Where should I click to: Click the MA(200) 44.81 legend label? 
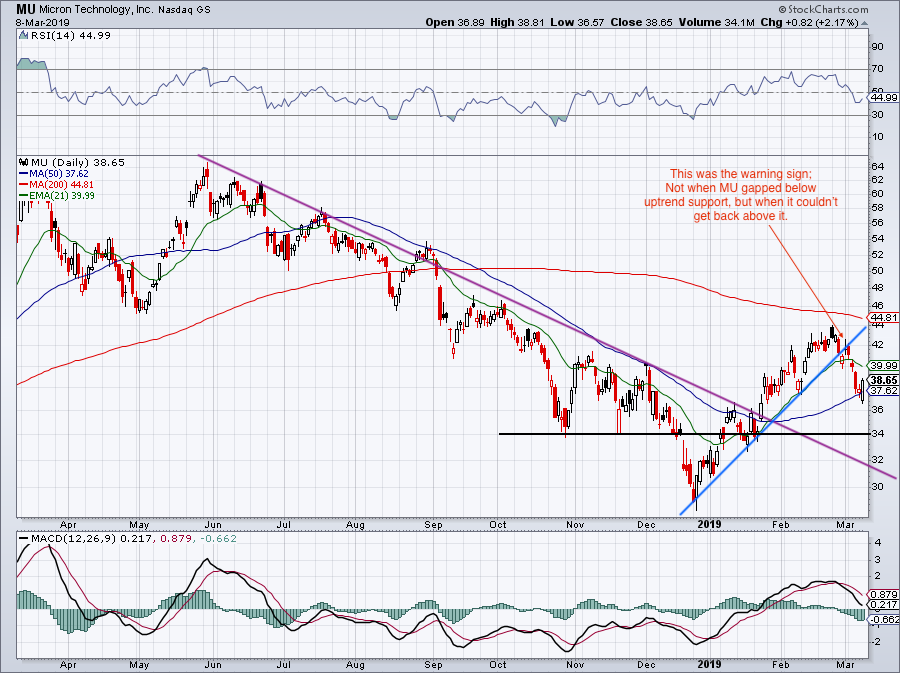pyautogui.click(x=61, y=185)
